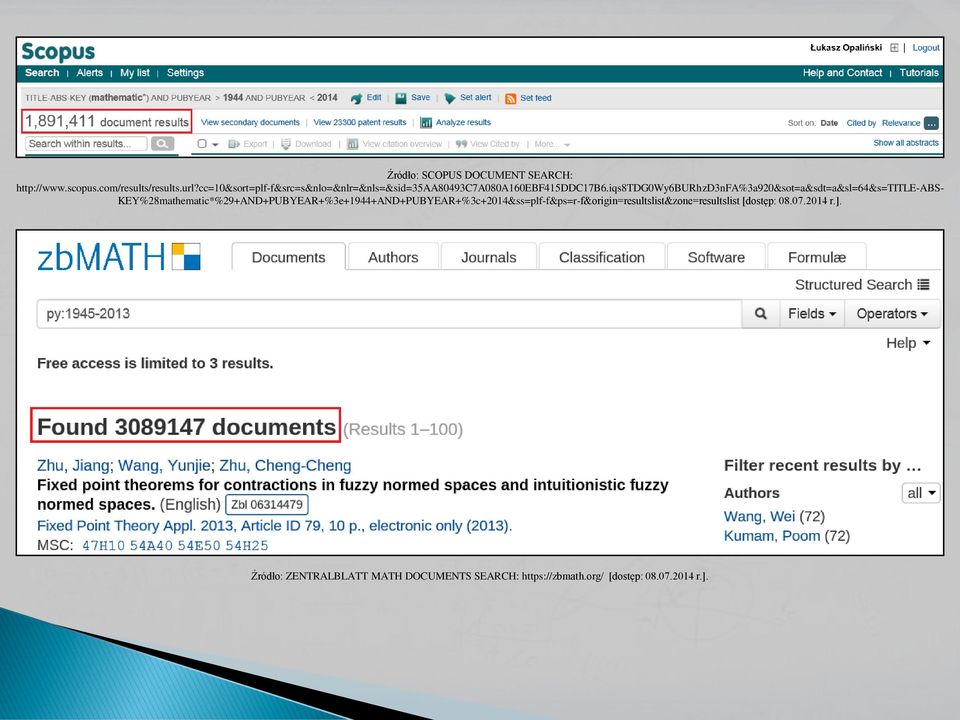The width and height of the screenshot is (960, 720).
Task: Click the Structured Search link text
Action: coord(853,285)
